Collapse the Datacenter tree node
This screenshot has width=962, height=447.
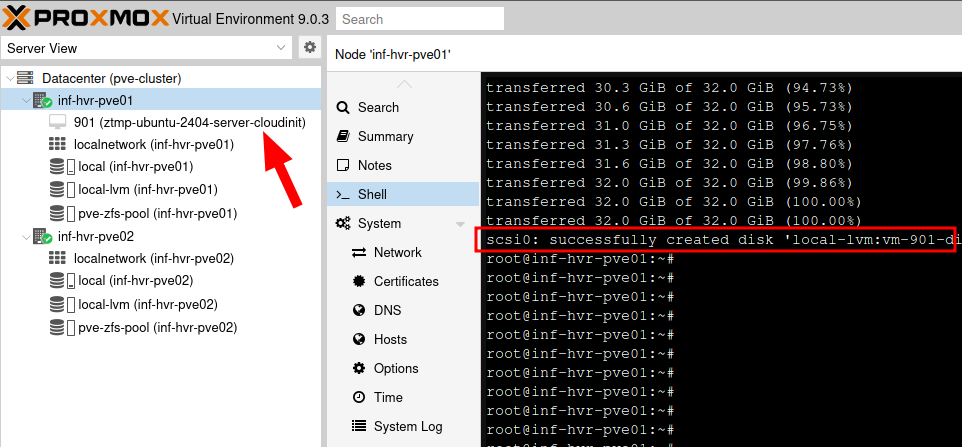tap(10, 78)
